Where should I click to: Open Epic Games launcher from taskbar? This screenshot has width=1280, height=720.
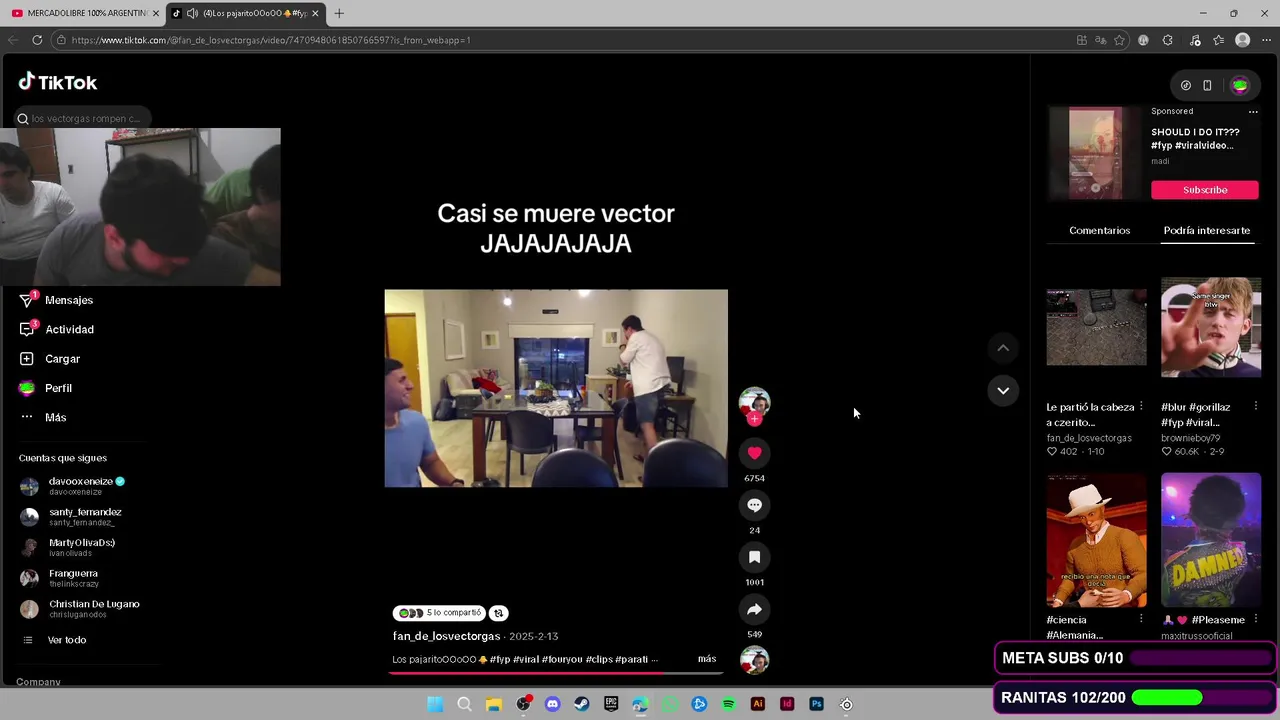611,704
